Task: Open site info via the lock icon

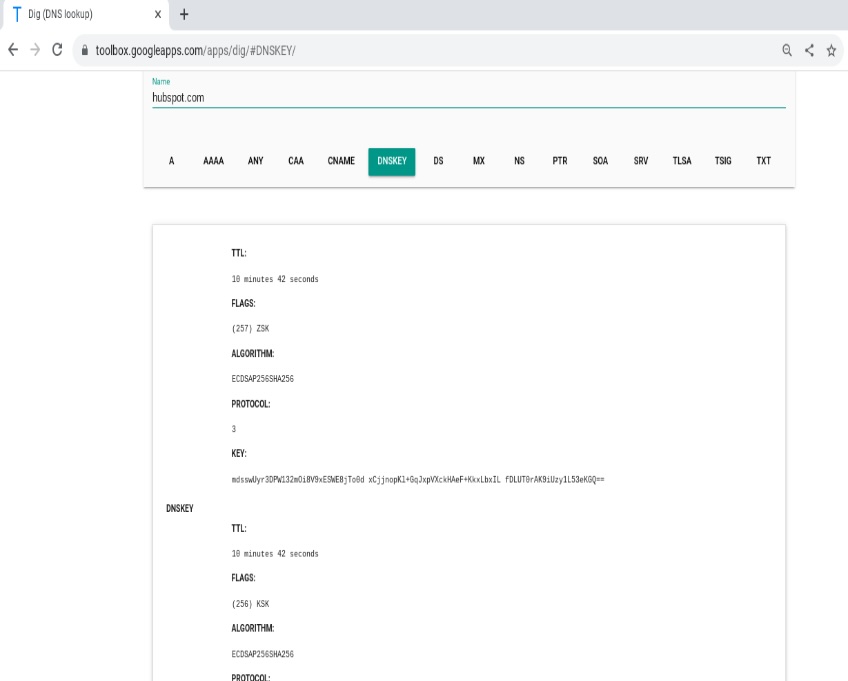Action: [85, 50]
